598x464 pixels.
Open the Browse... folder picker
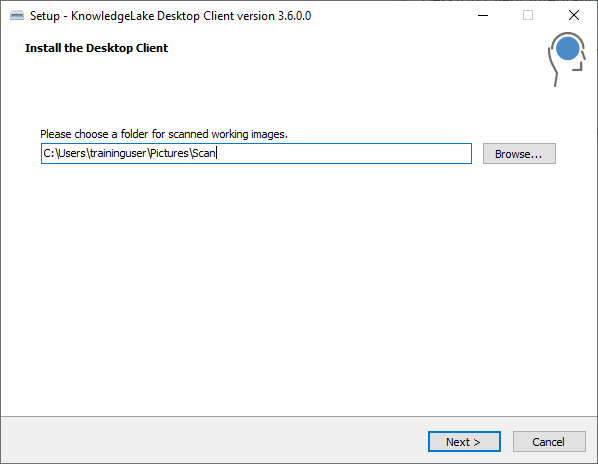tap(519, 154)
